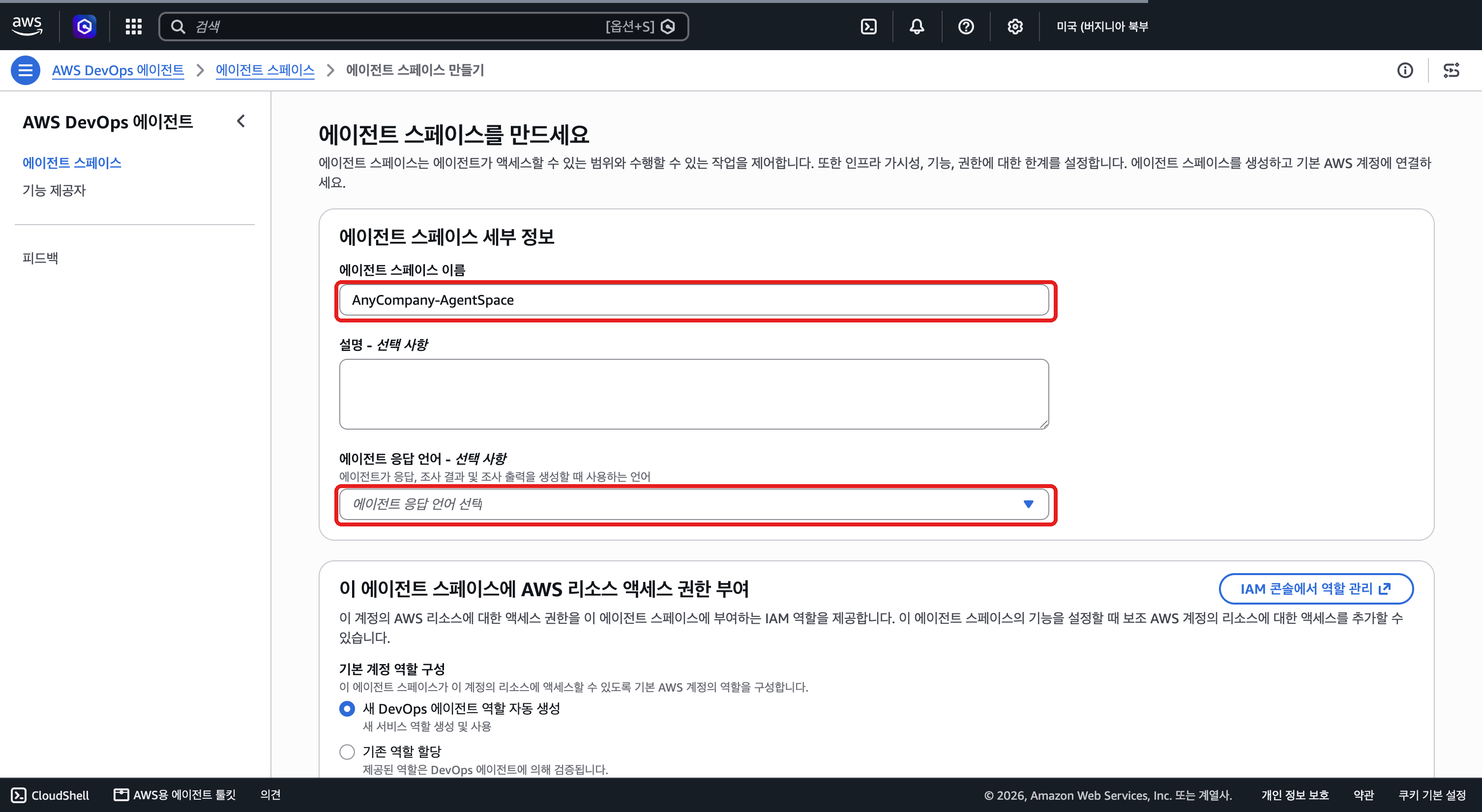Click the 에이전트 스페이스 세부 정보 heading
The image size is (1482, 812).
(446, 237)
